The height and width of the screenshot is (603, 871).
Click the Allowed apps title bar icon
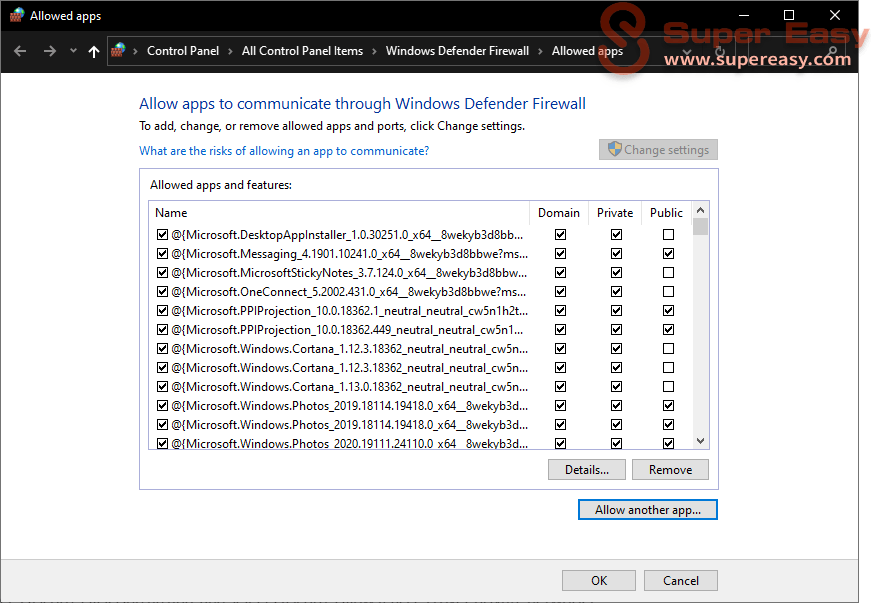click(17, 15)
